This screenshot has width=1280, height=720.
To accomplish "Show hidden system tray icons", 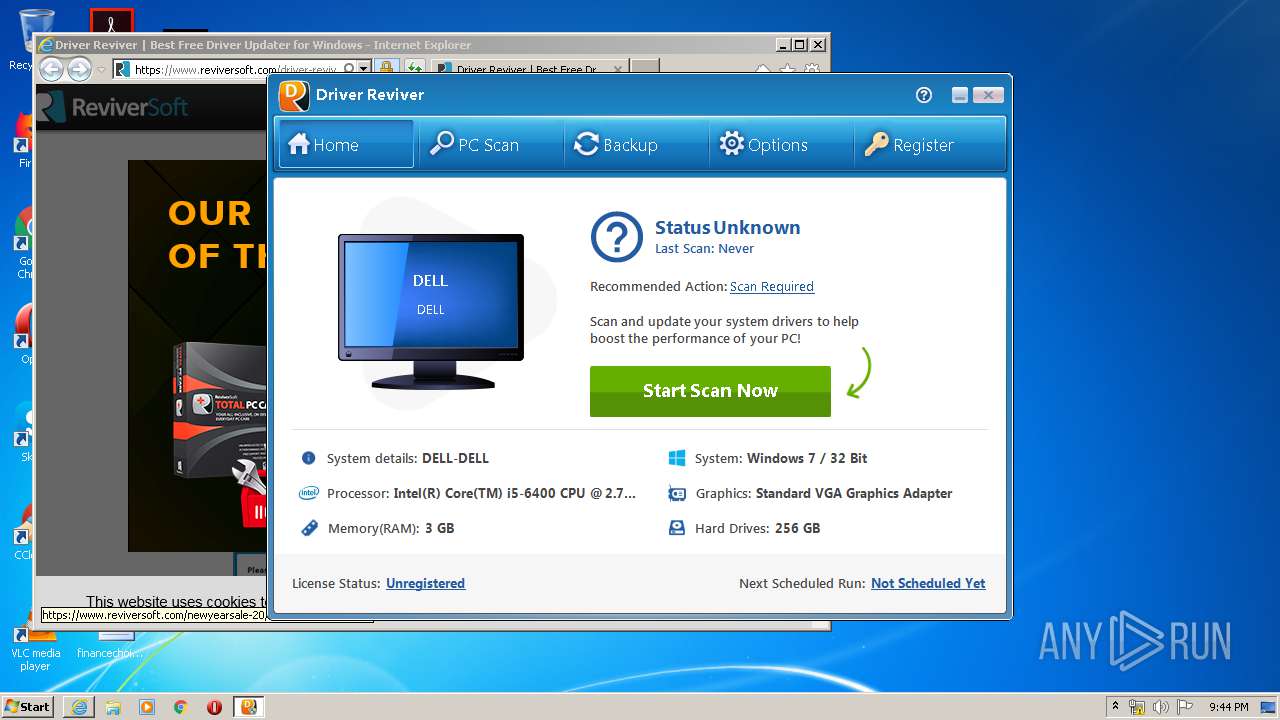I will [x=1115, y=707].
